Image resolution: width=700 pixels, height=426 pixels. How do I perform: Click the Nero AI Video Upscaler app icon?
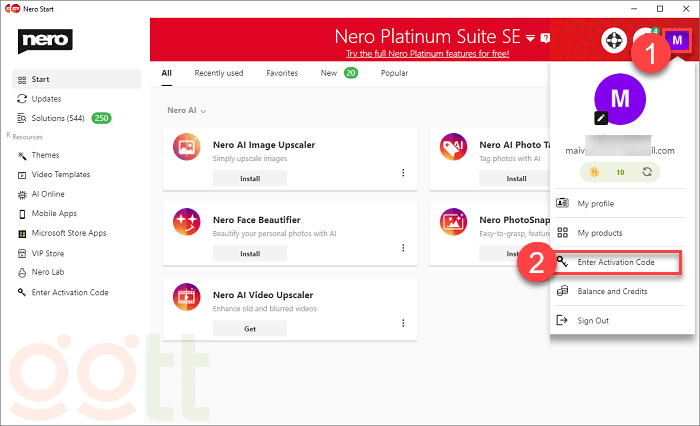point(186,300)
